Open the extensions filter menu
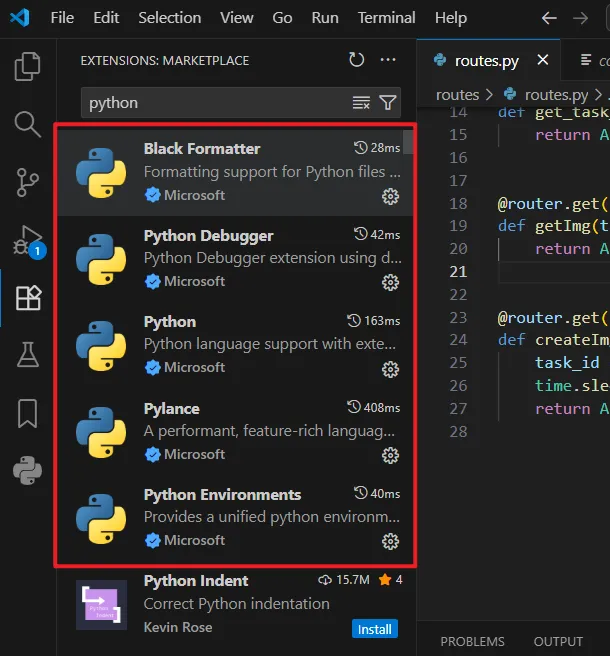 coord(387,102)
